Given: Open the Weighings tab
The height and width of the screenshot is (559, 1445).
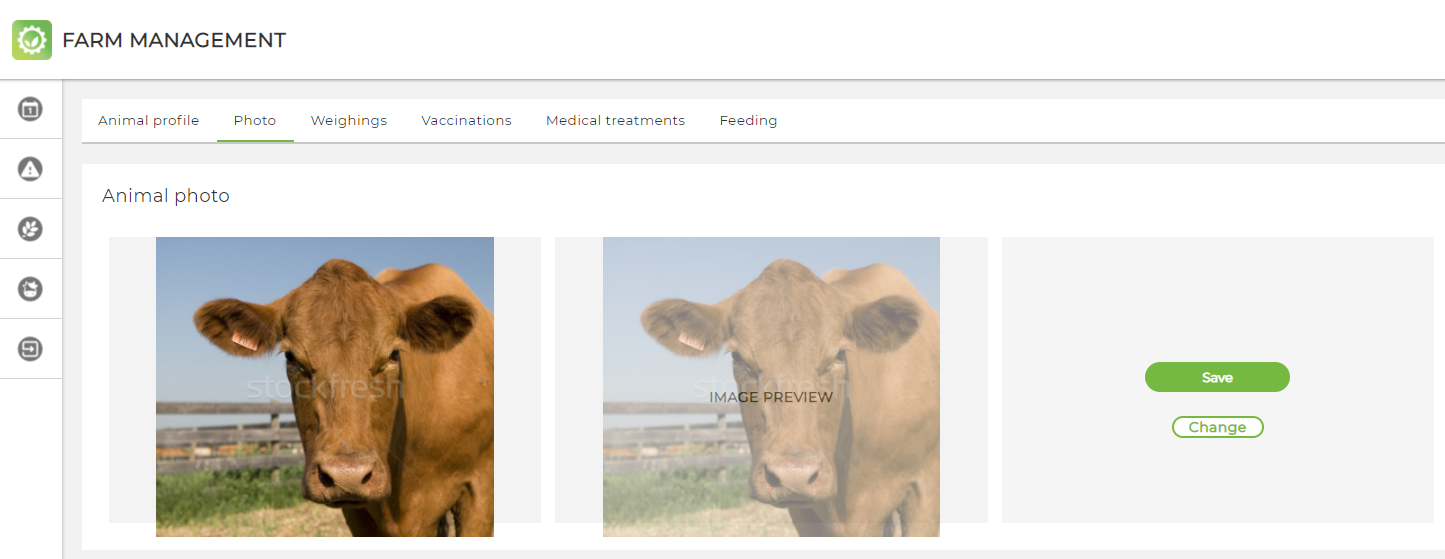Looking at the screenshot, I should 349,120.
